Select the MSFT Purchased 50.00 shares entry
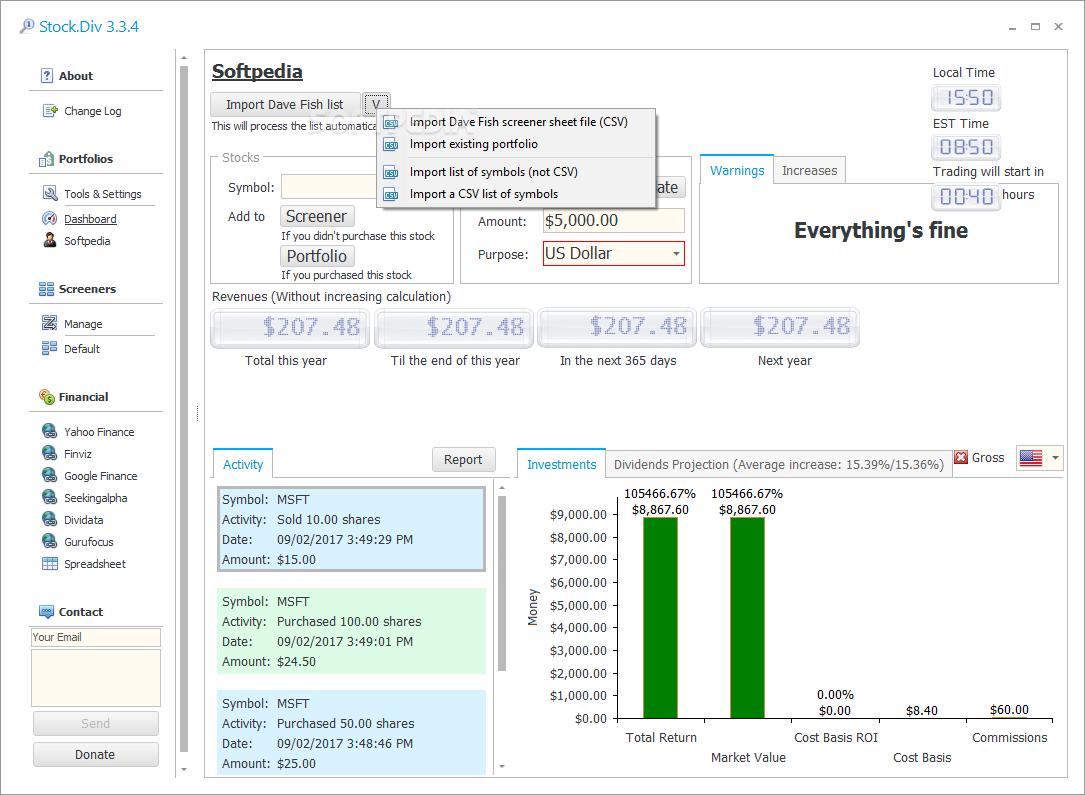The height and width of the screenshot is (795, 1085). pyautogui.click(x=352, y=732)
